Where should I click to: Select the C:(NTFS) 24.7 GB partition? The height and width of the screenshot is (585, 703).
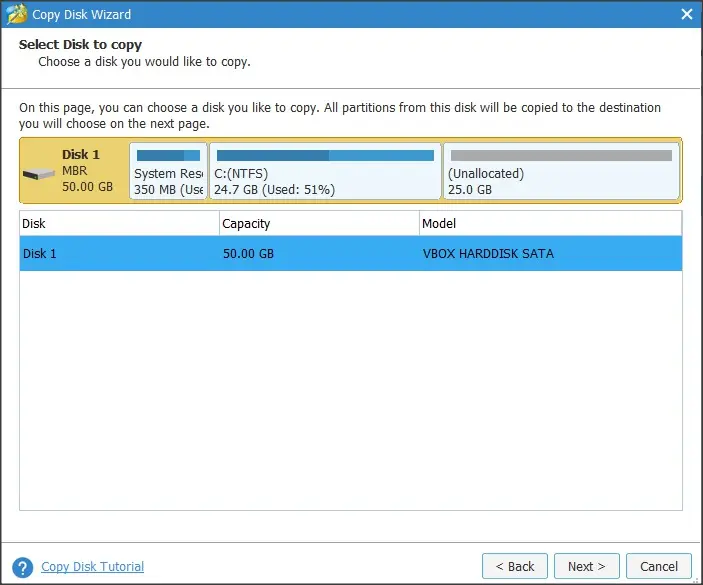(325, 170)
